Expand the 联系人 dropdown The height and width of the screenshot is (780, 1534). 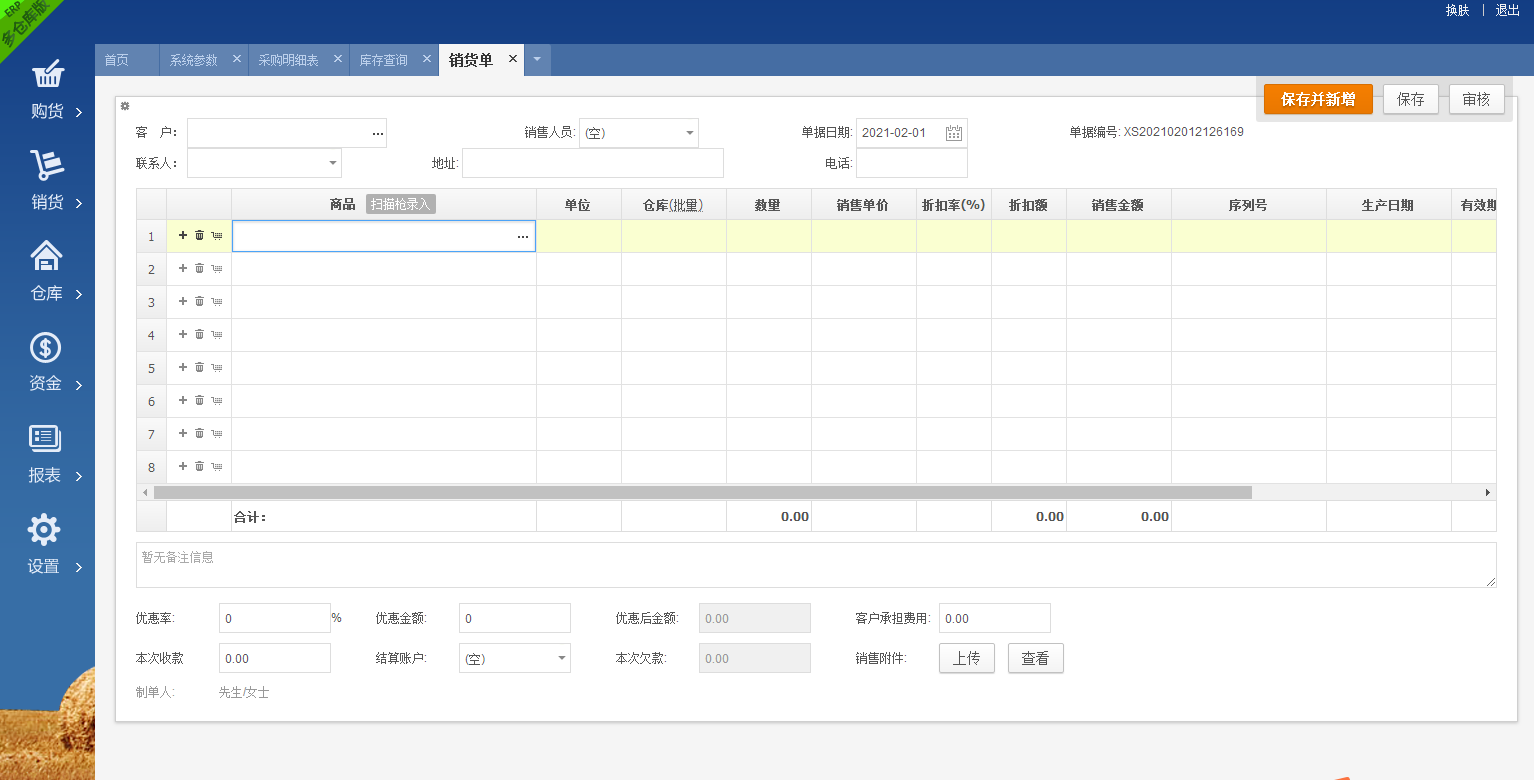click(332, 163)
